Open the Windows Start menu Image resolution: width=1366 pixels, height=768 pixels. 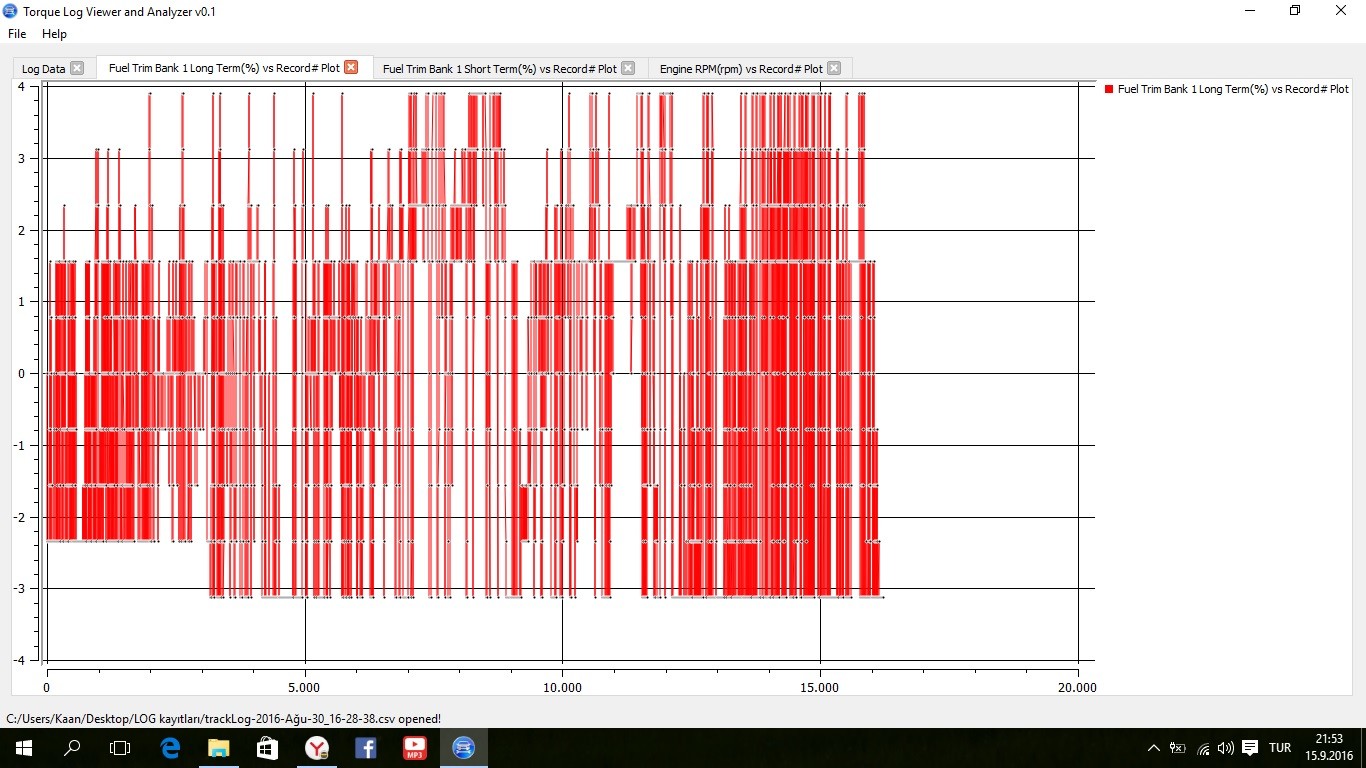click(23, 748)
